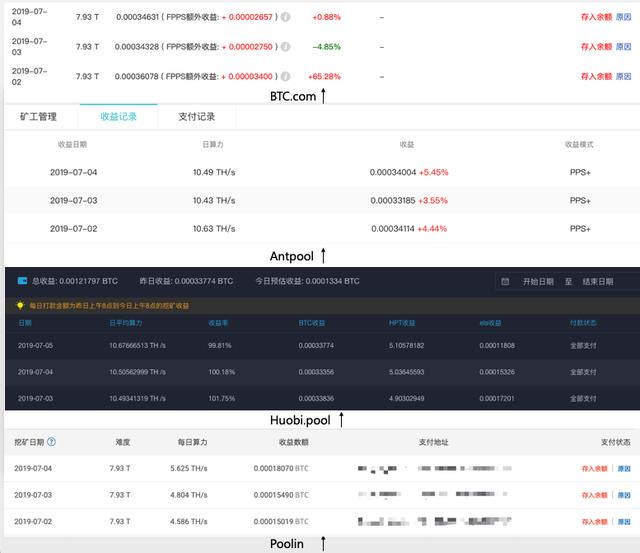Click the FPPS bonus +0.00002657 value

point(247,17)
